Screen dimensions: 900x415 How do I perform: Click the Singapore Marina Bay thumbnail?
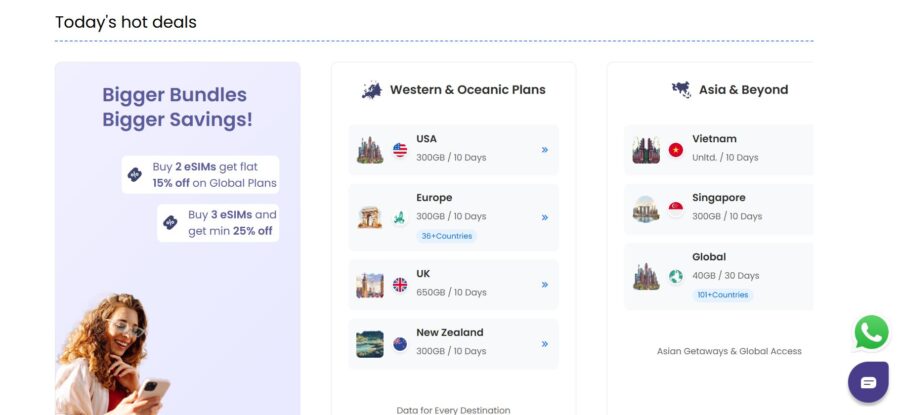646,210
